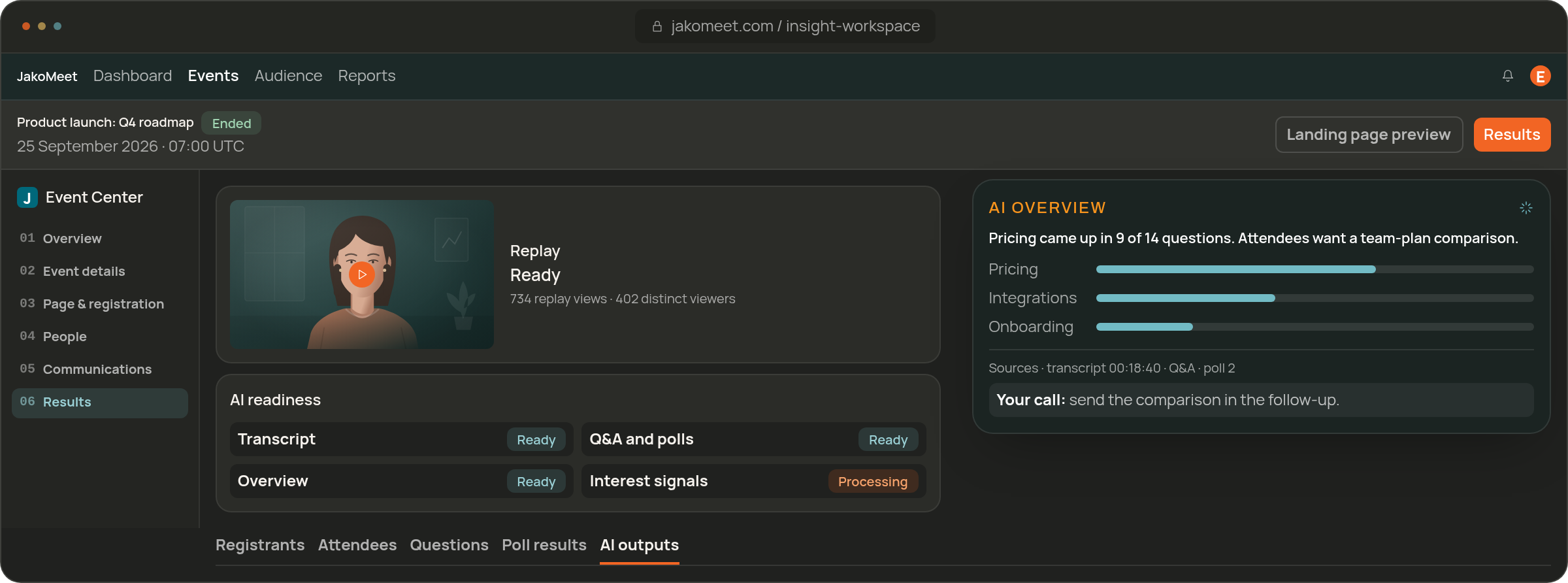Click the Onboarding topic bar
Image resolution: width=1568 pixels, height=583 pixels.
[1315, 327]
